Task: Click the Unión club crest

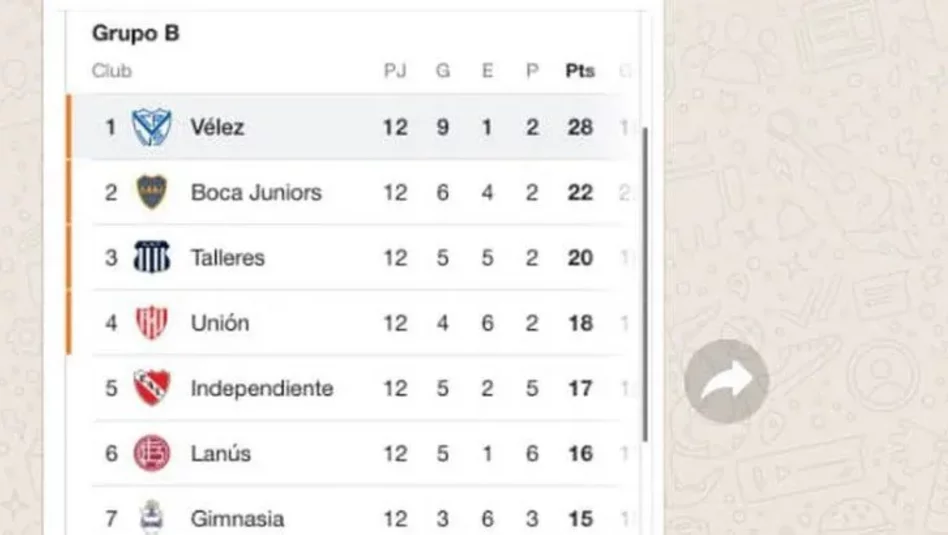Action: coord(152,322)
